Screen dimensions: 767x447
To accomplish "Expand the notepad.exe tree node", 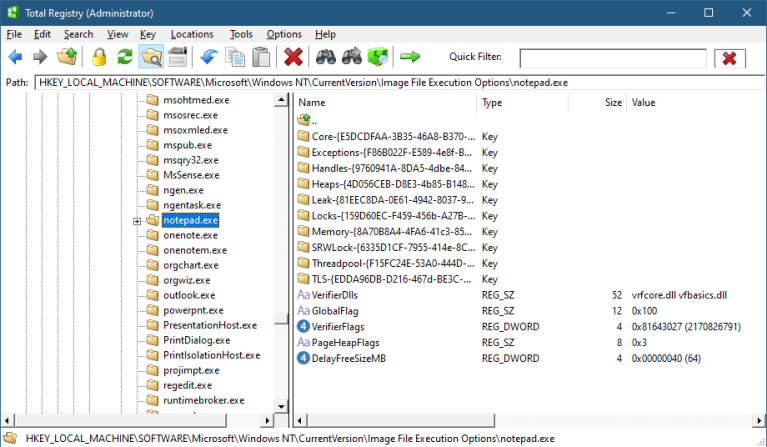I will tap(137, 221).
